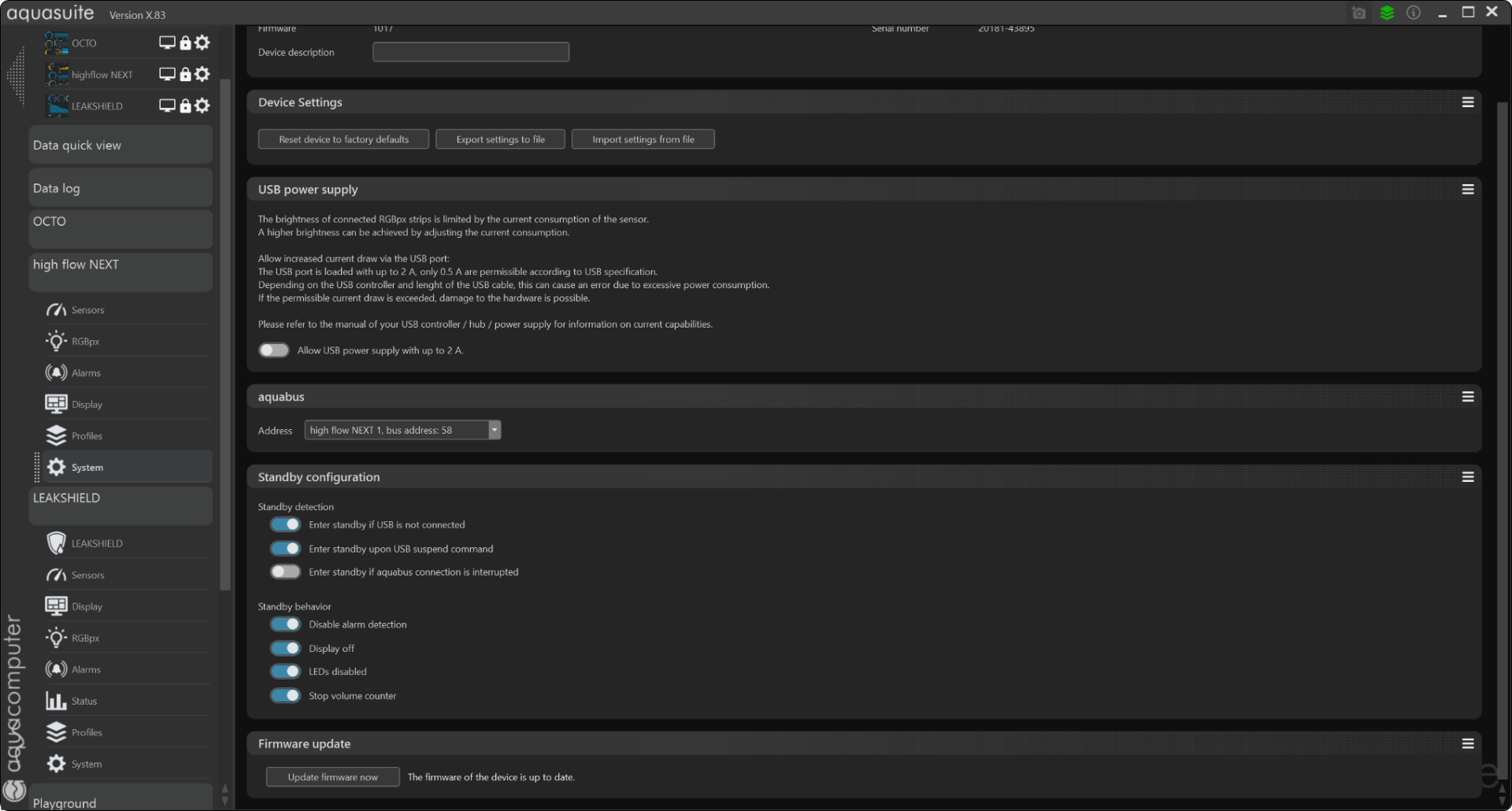Viewport: 1512px width, 811px height.
Task: Open Data log section
Action: coord(120,188)
